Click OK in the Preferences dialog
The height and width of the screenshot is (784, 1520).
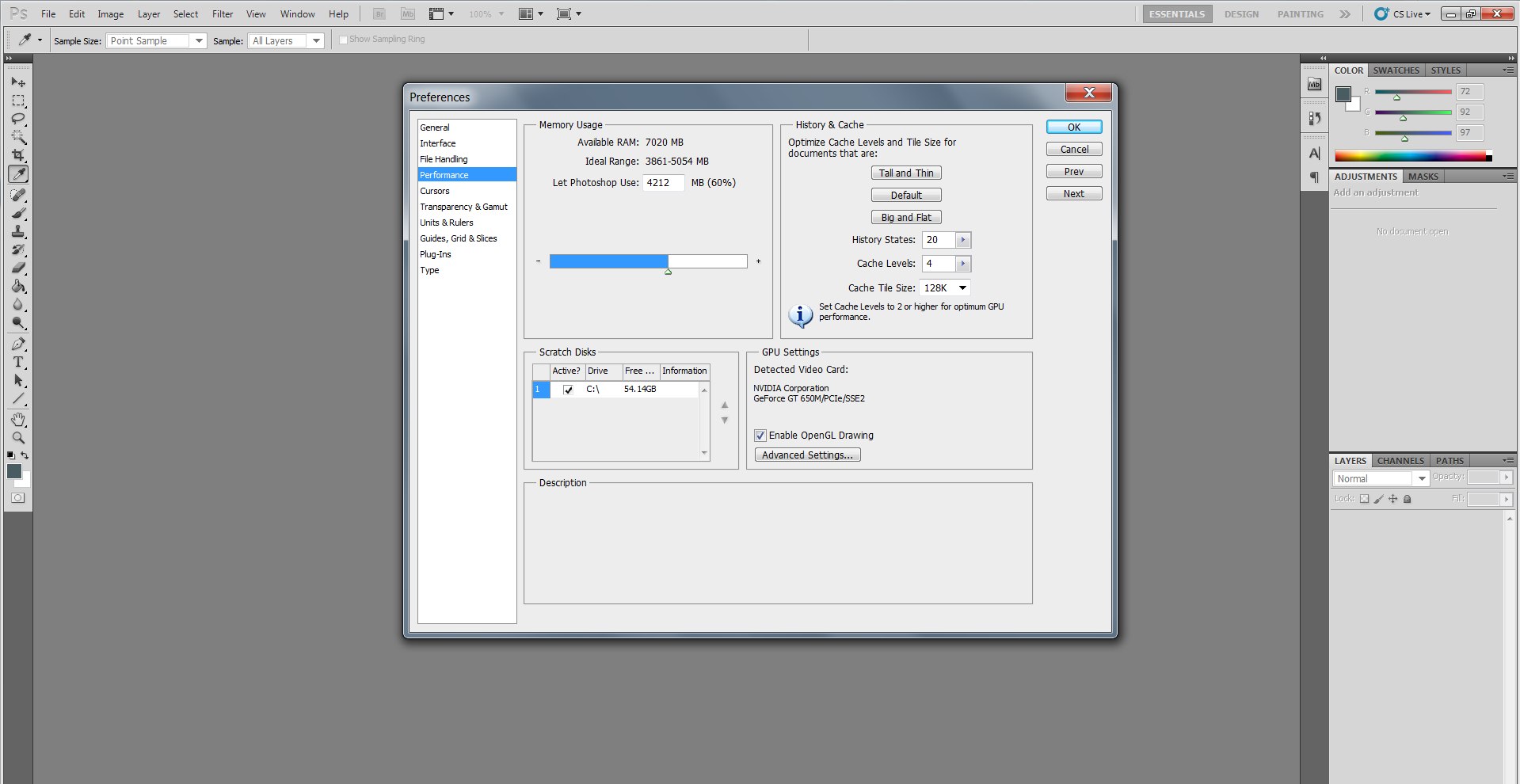(1074, 127)
